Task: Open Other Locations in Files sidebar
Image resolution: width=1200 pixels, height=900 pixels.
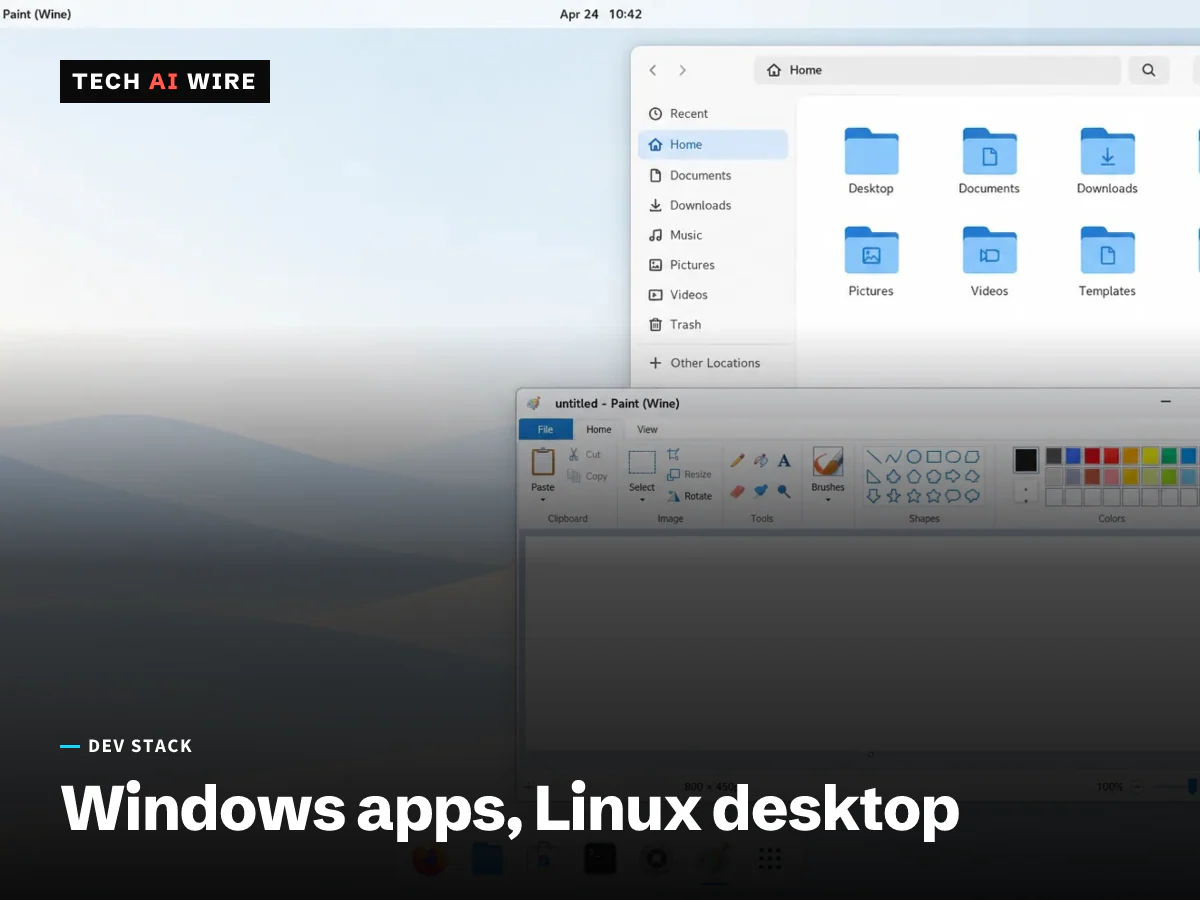Action: 713,363
